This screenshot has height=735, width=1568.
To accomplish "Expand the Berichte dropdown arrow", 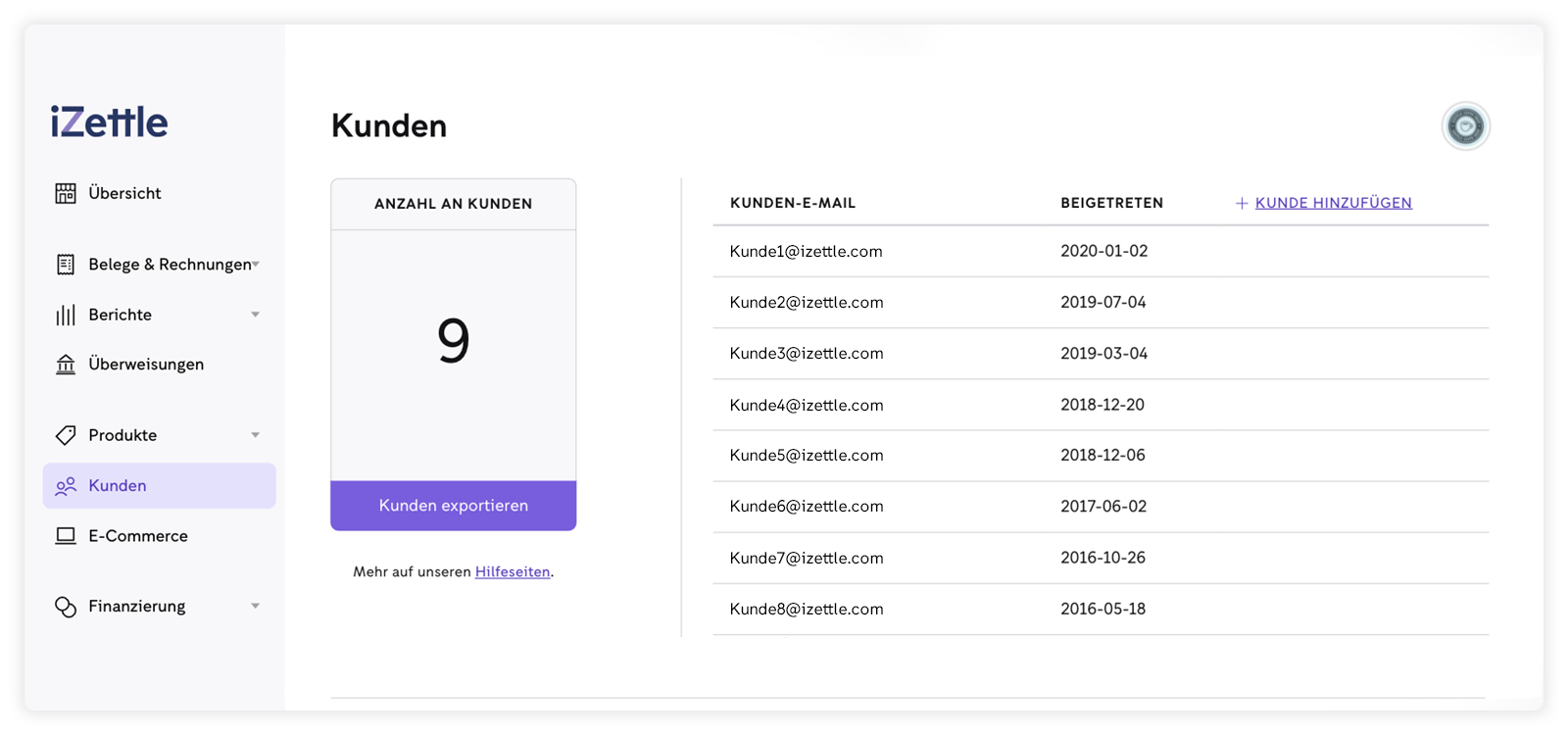I will click(x=256, y=315).
